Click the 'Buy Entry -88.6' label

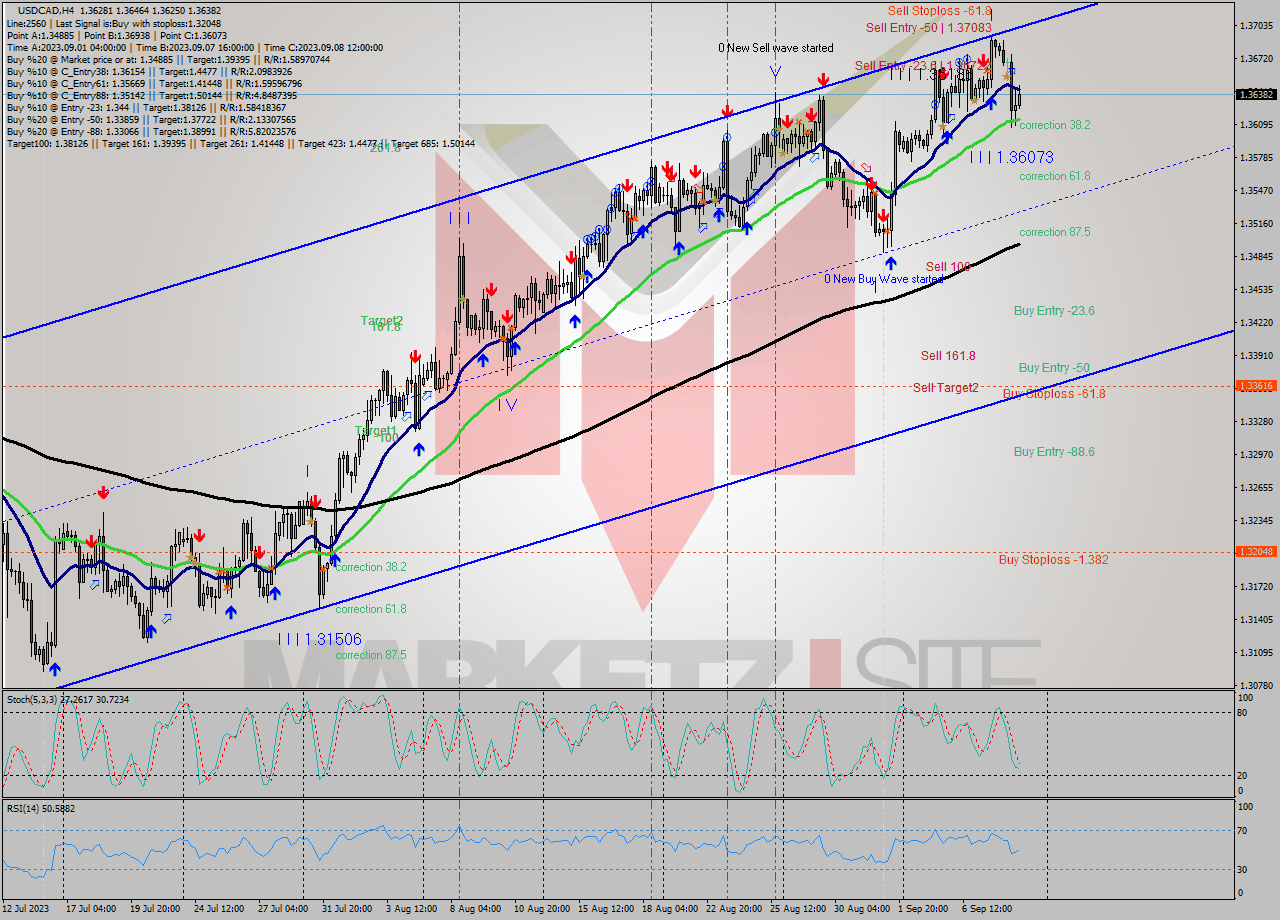[1054, 452]
